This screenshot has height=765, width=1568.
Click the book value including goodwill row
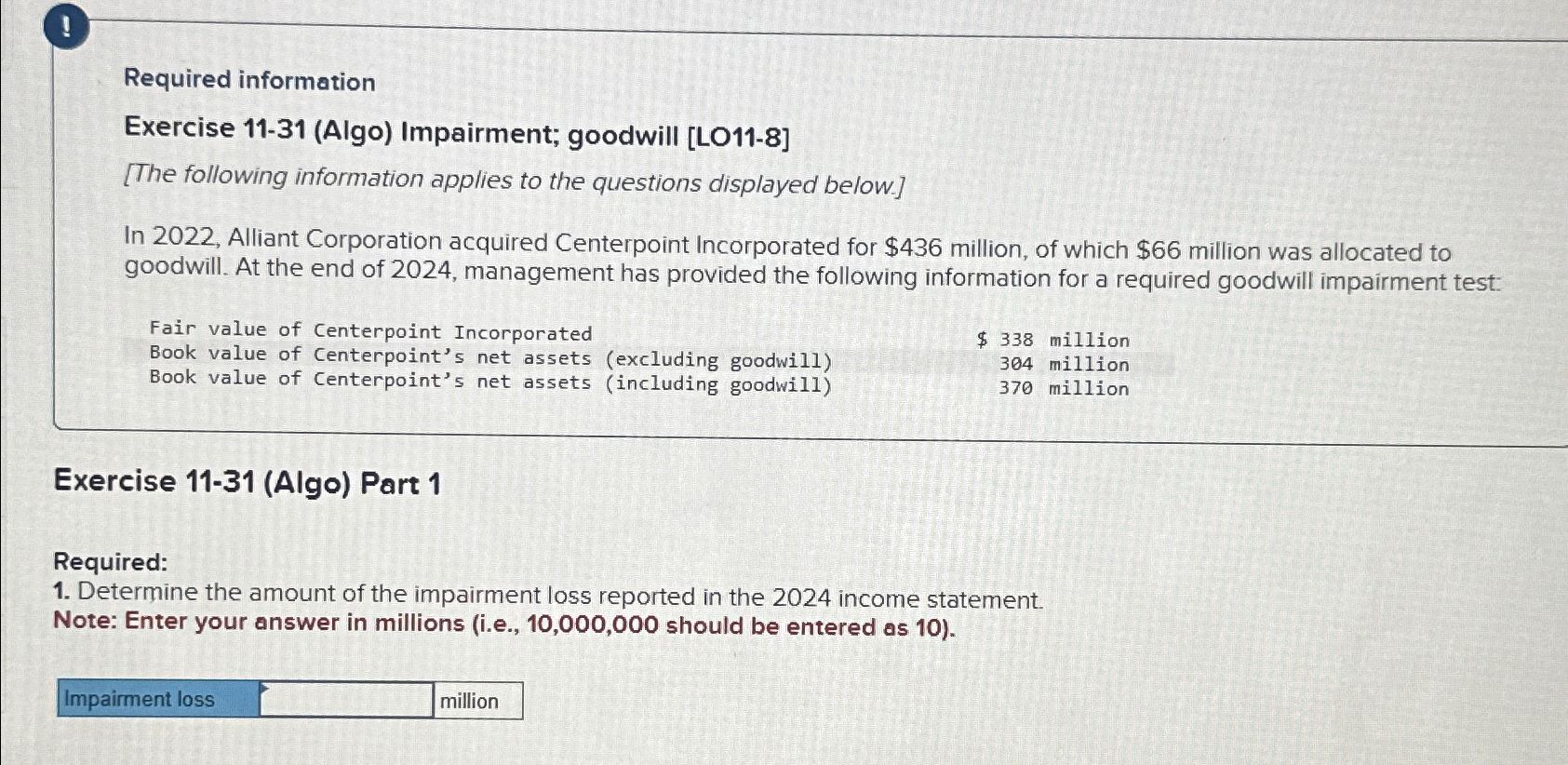click(489, 383)
